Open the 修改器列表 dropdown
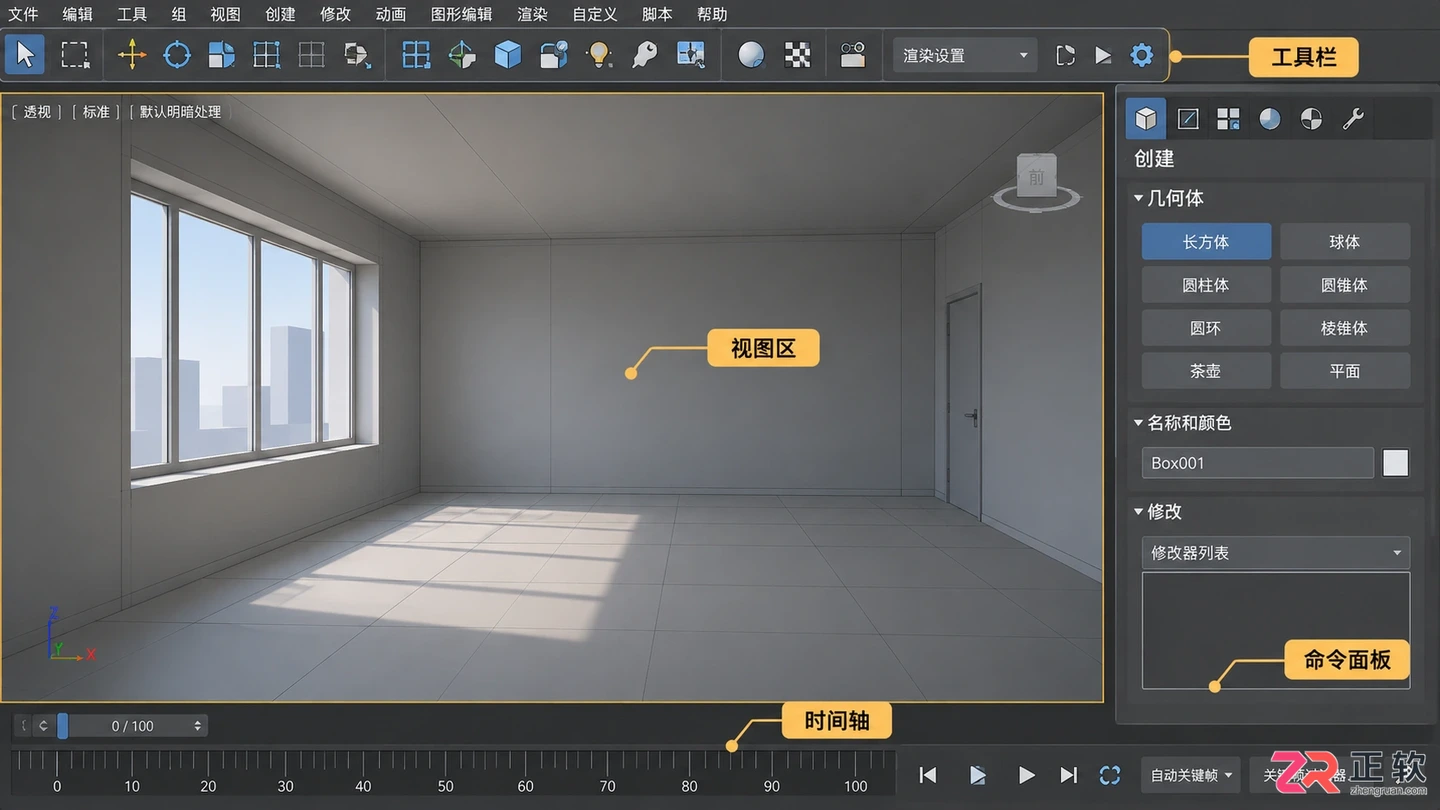This screenshot has height=810, width=1440. pos(1276,552)
